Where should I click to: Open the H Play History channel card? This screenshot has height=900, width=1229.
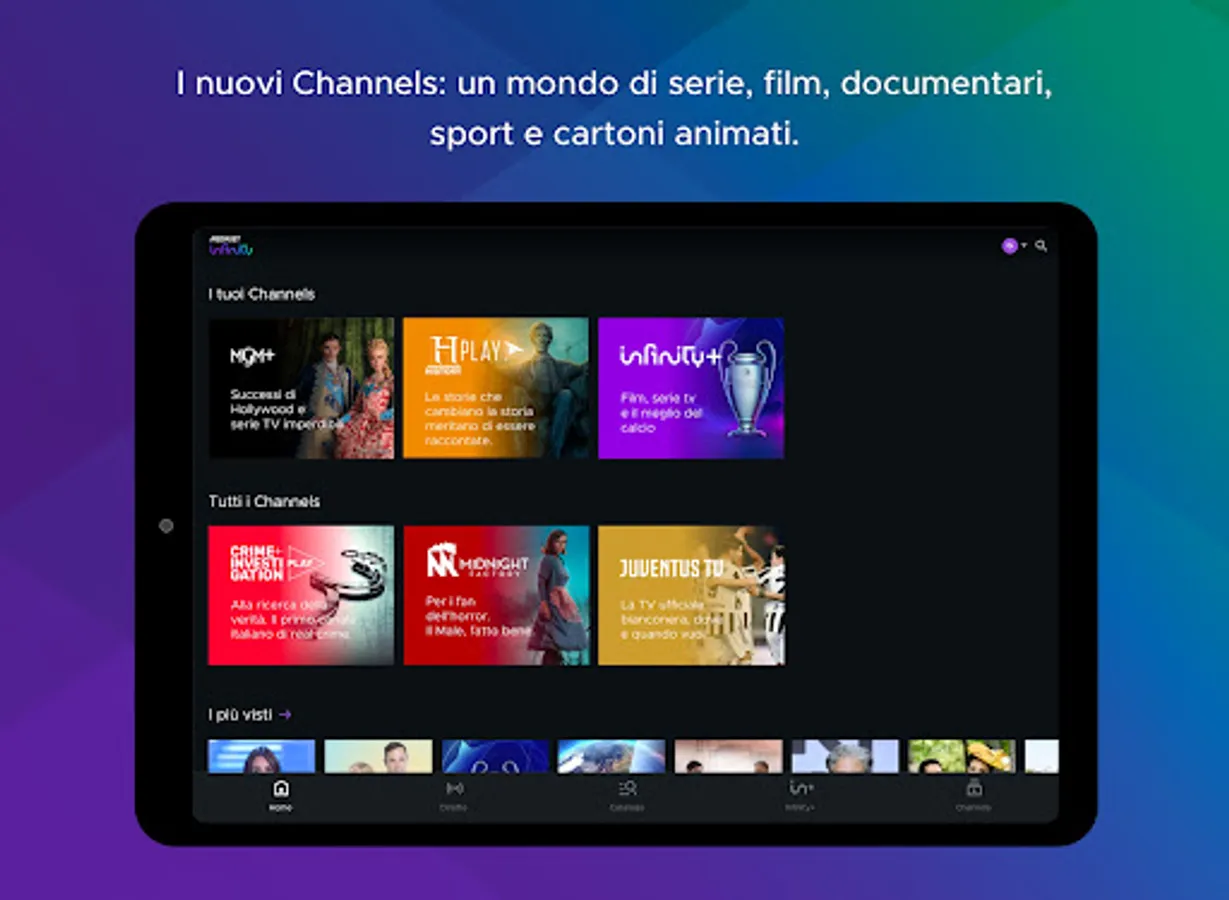click(496, 388)
